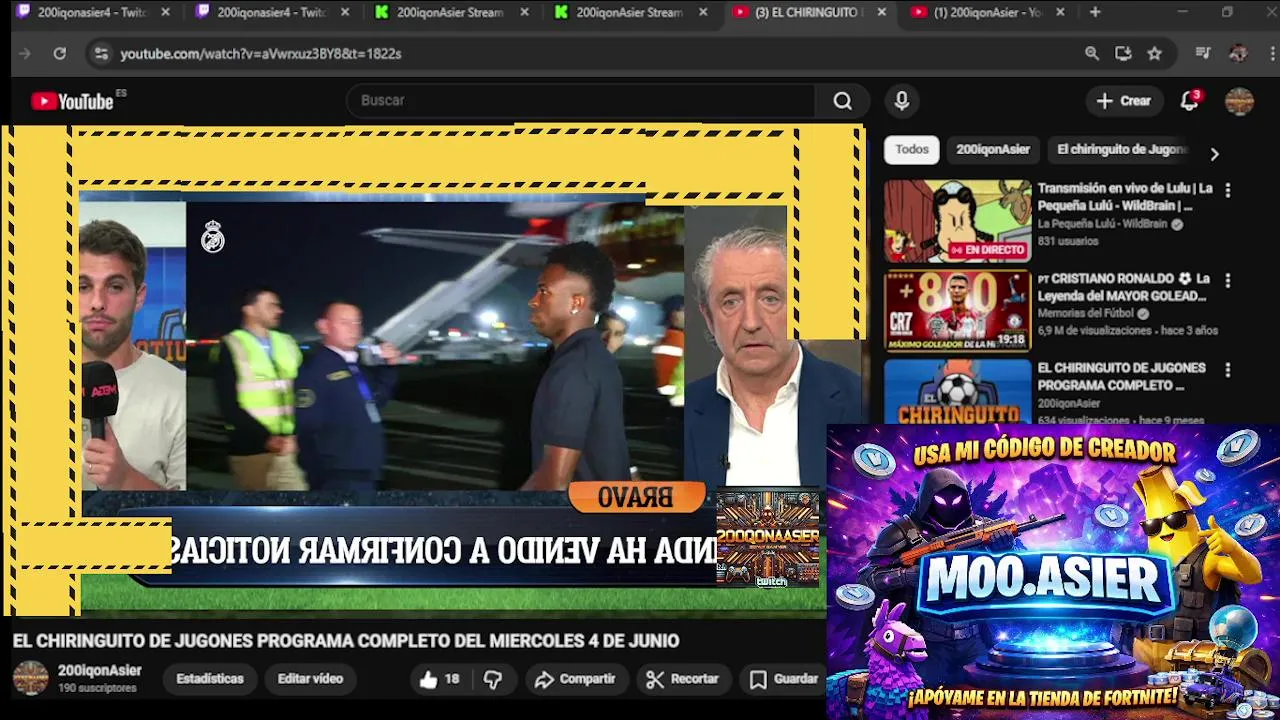Click title 'CRISTIANO RONALDO La Leyenda del MAYOR GOLEAD...'
1280x720 pixels.
1124,287
